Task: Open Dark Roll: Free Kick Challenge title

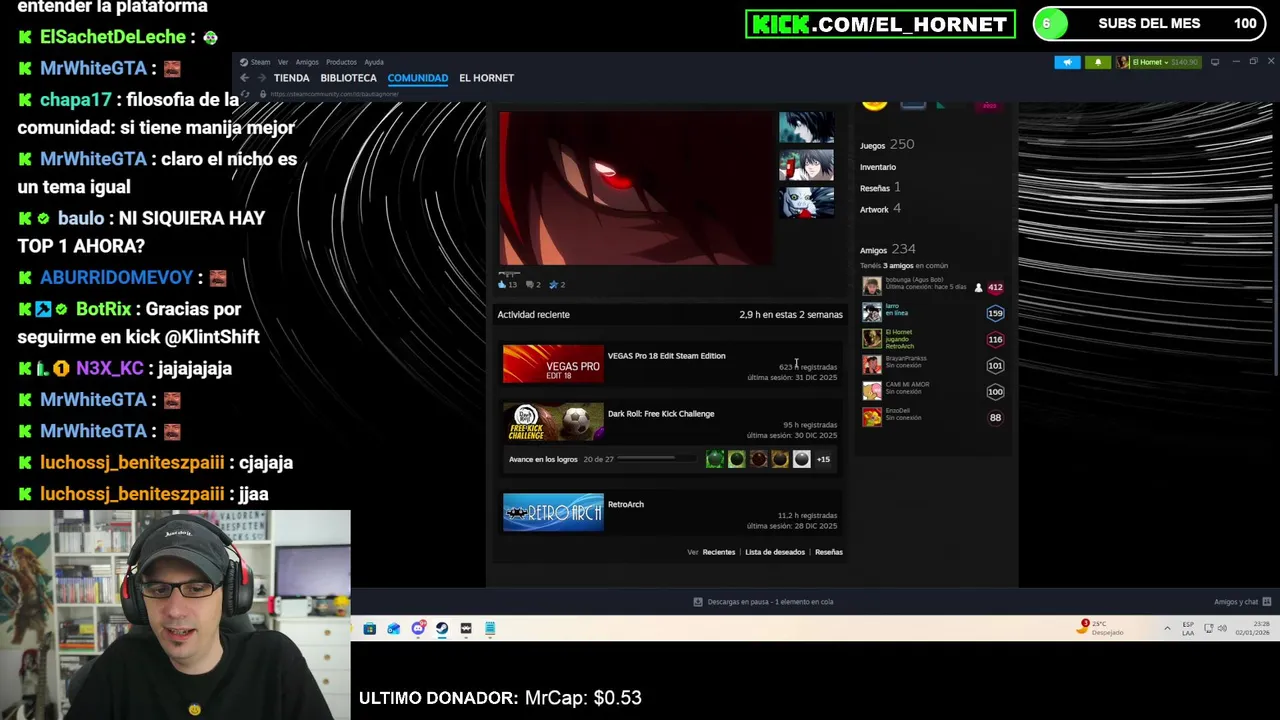Action: coord(661,414)
